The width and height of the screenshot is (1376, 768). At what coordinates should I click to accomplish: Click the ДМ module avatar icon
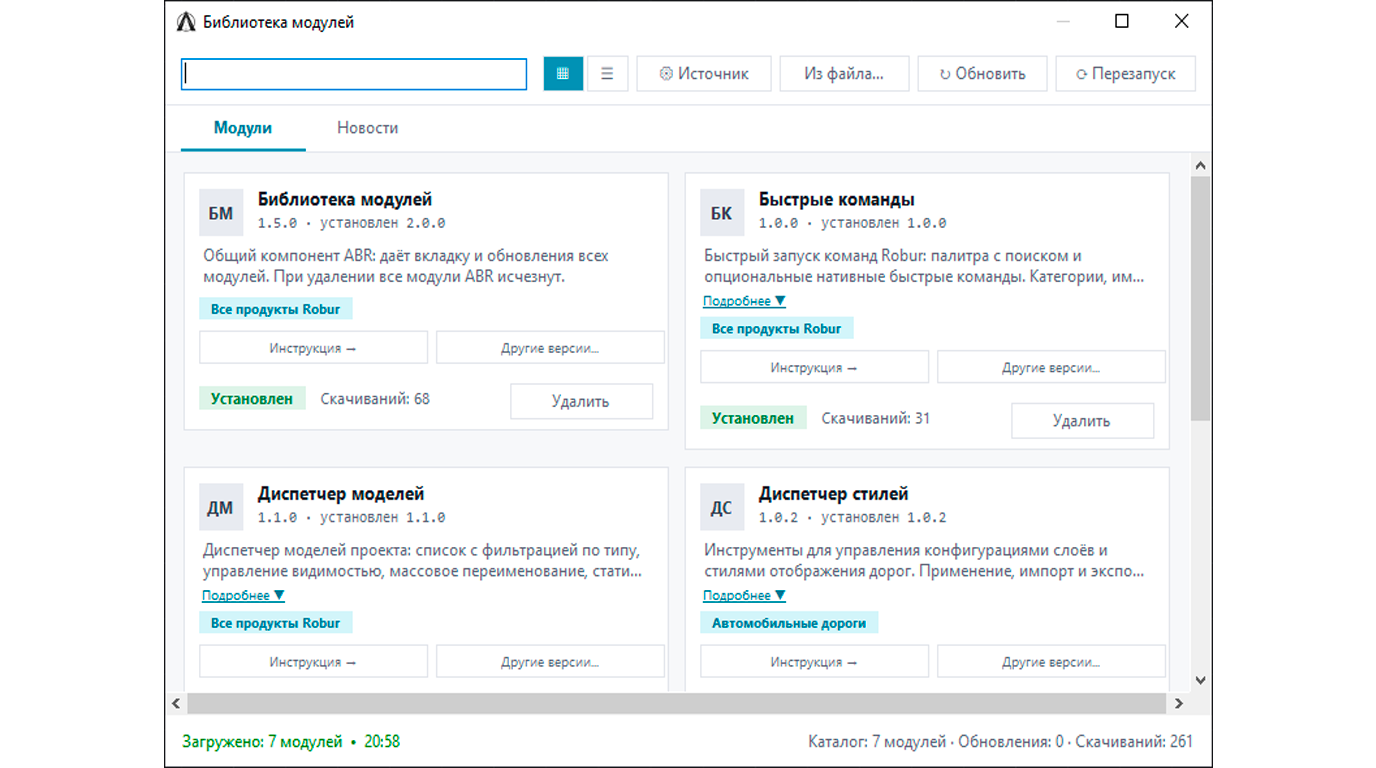[x=221, y=507]
